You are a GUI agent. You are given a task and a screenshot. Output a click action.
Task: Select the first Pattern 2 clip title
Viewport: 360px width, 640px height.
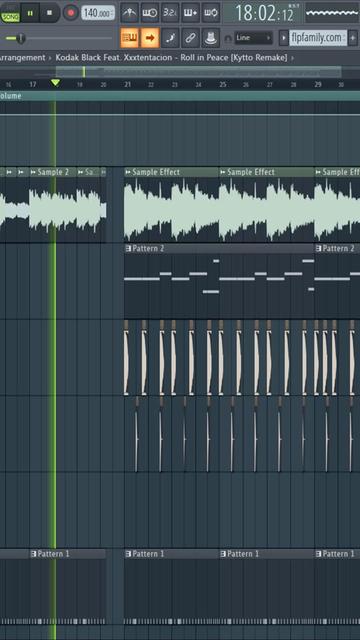(148, 248)
